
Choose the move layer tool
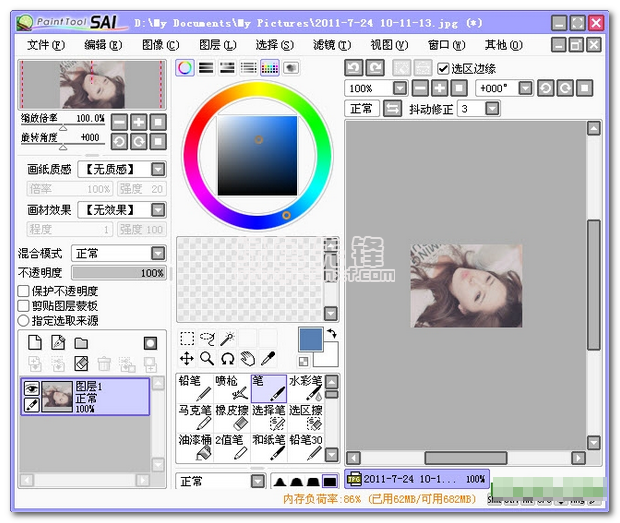(187, 359)
